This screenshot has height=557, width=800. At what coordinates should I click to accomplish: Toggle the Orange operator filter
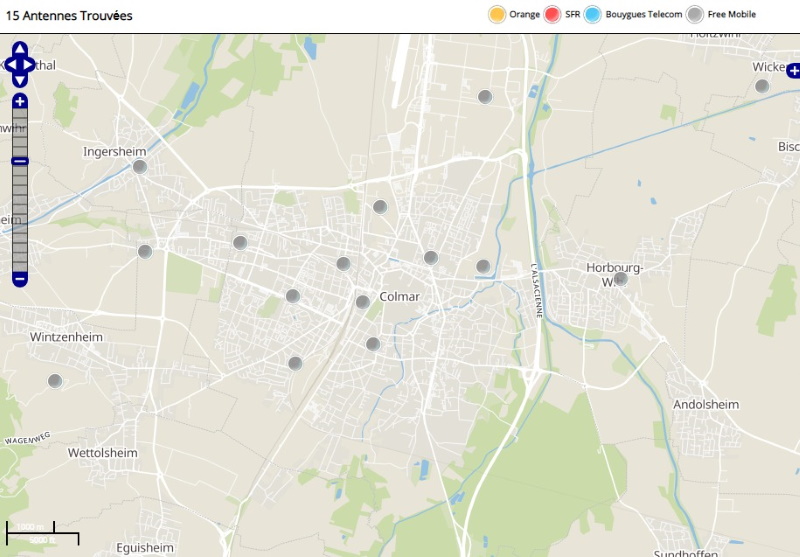pyautogui.click(x=496, y=15)
